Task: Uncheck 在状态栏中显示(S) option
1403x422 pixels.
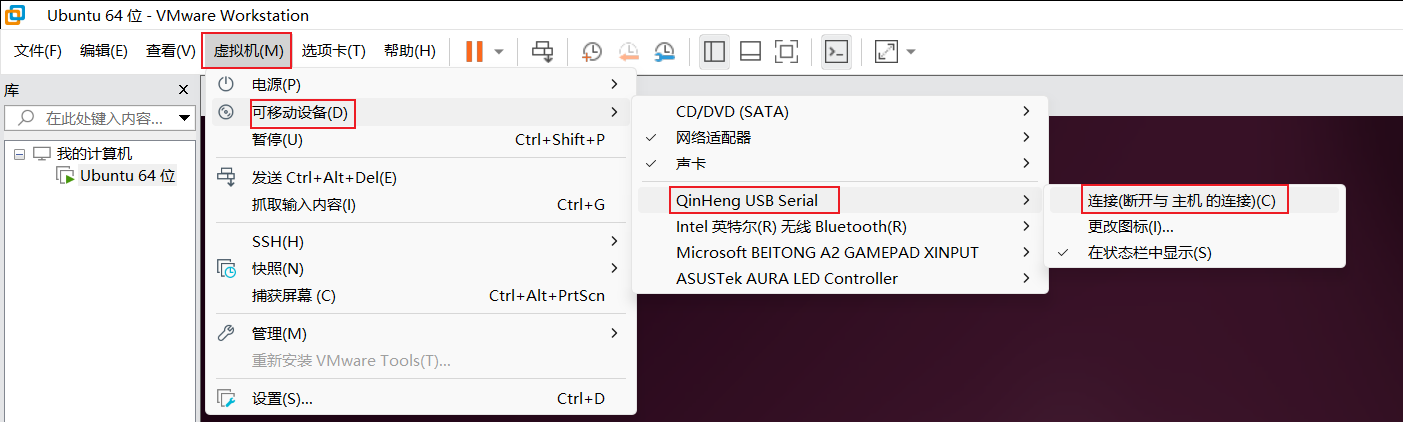Action: pos(1149,253)
